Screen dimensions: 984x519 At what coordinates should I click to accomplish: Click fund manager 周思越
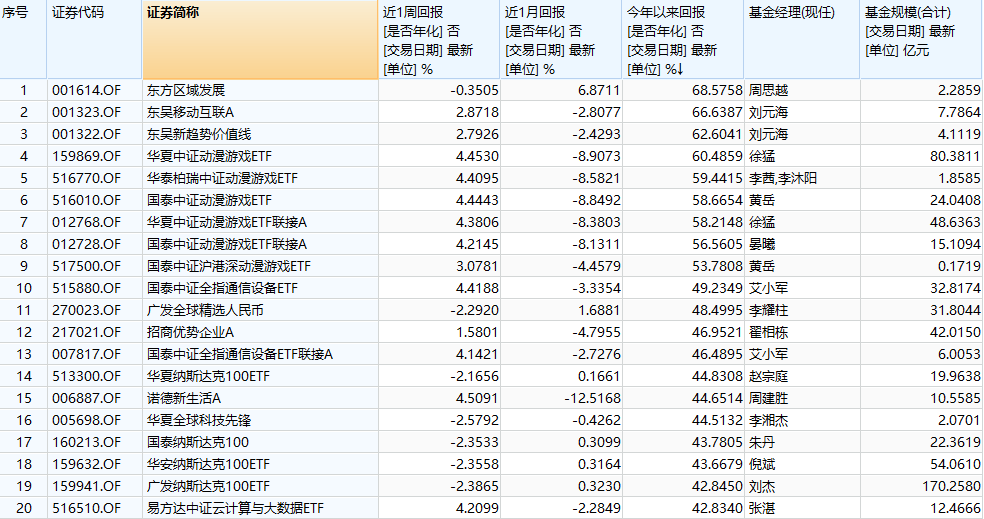769,91
